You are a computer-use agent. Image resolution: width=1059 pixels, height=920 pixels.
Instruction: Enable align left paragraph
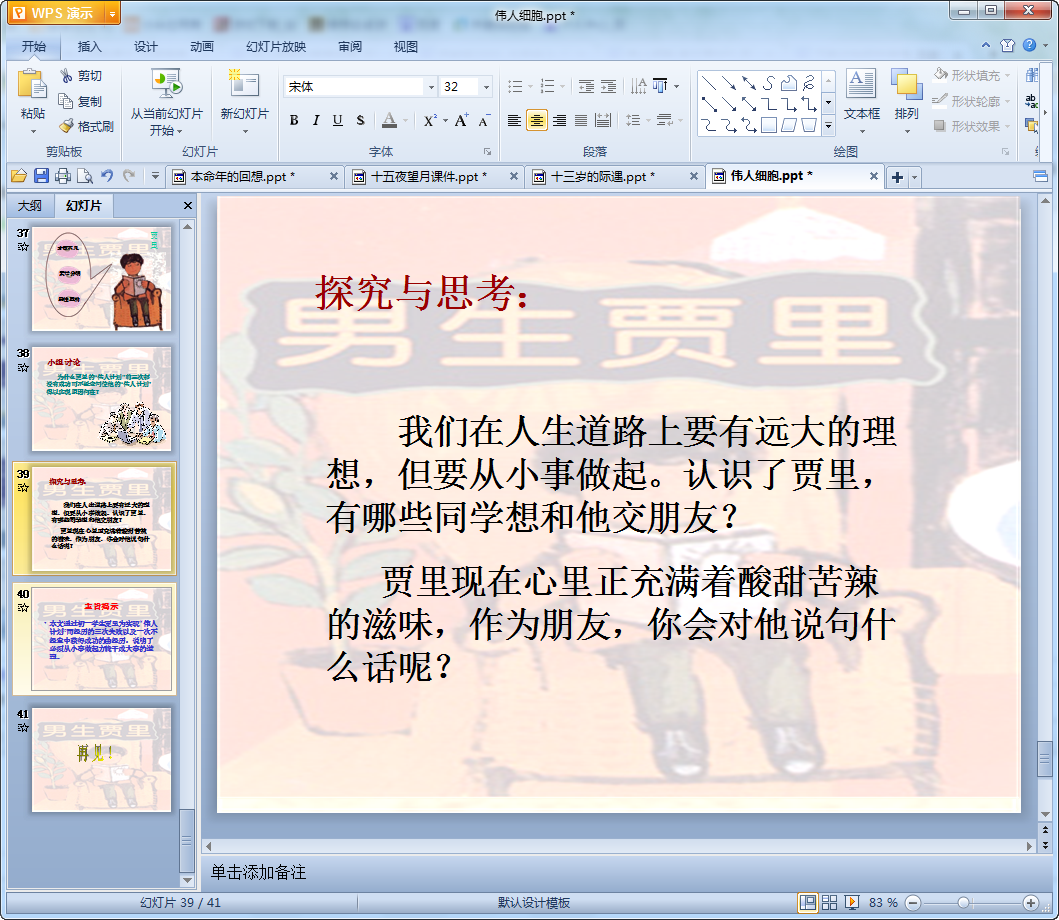coord(514,121)
